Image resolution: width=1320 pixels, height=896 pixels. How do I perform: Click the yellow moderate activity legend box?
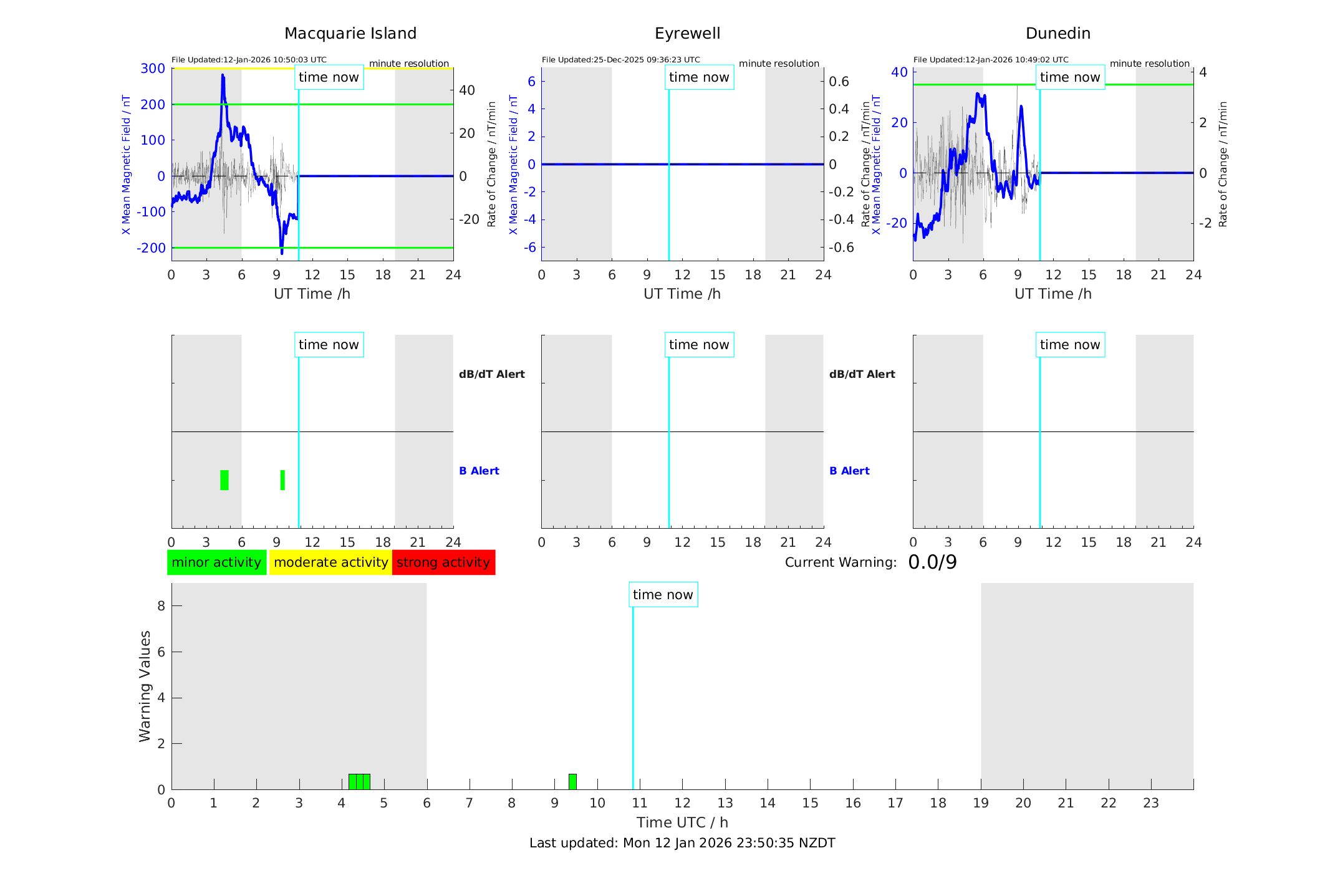point(330,562)
